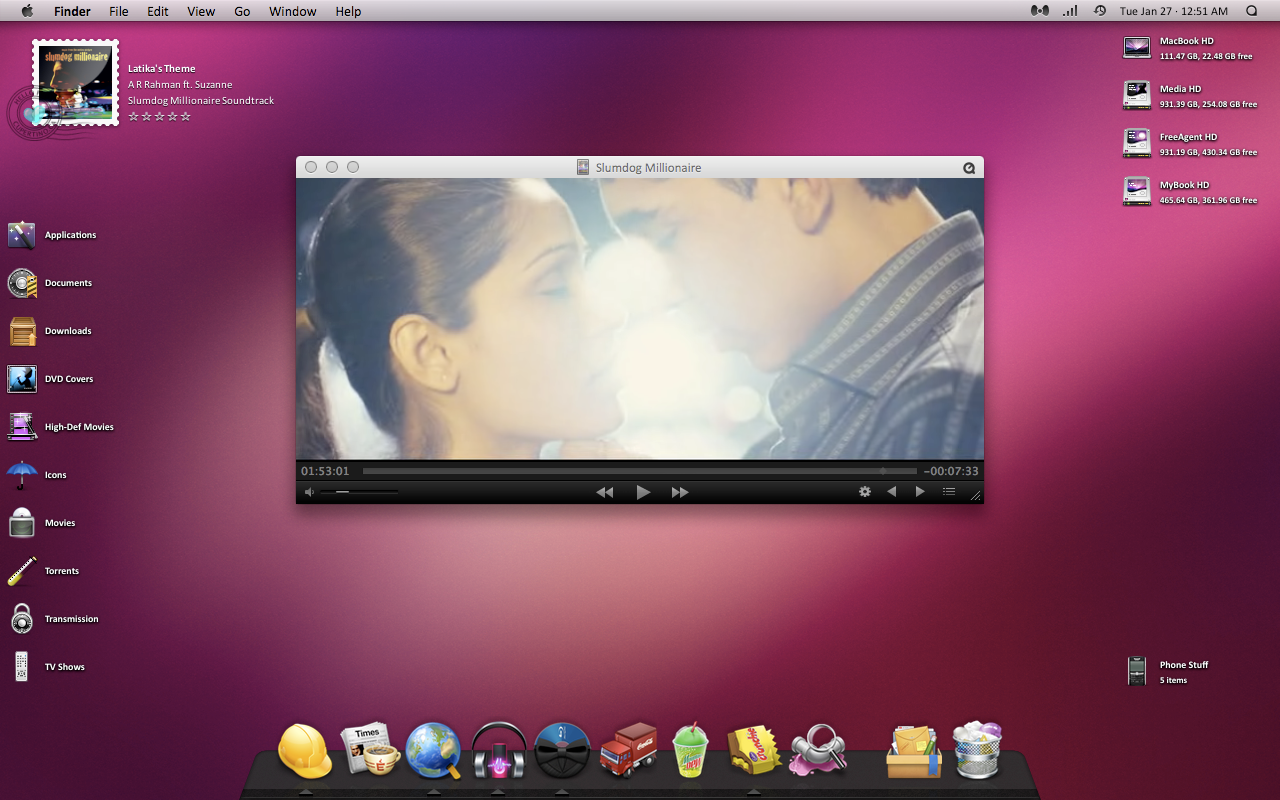Launch Transmission padlock icon
The width and height of the screenshot is (1280, 800).
pyautogui.click(x=22, y=619)
